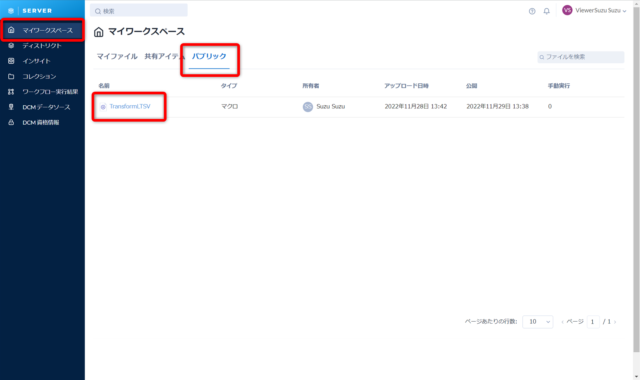This screenshot has height=380, width=640.
Task: Switch to the パブリック tab
Action: pos(209,56)
